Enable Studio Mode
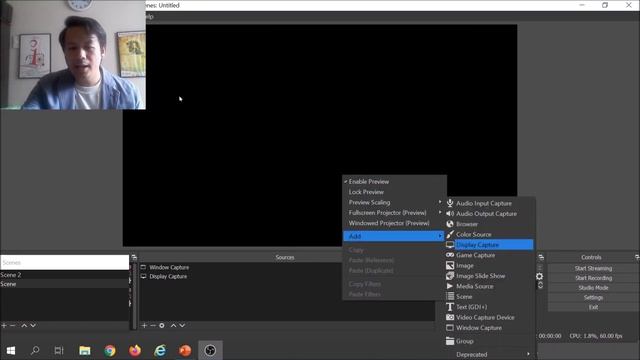 point(593,288)
